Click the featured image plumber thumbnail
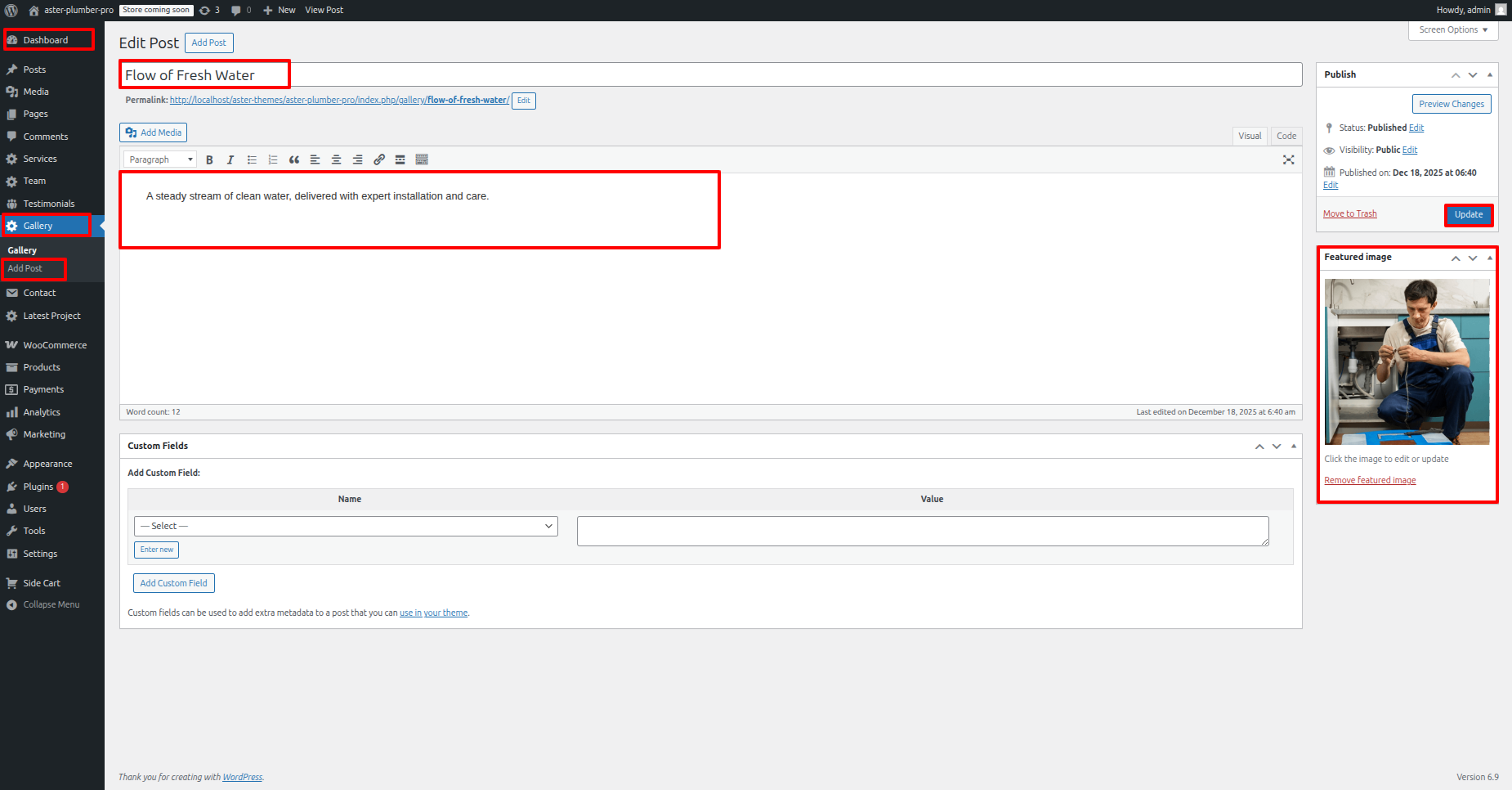Screen dimensions: 1512x790 [x=1407, y=361]
